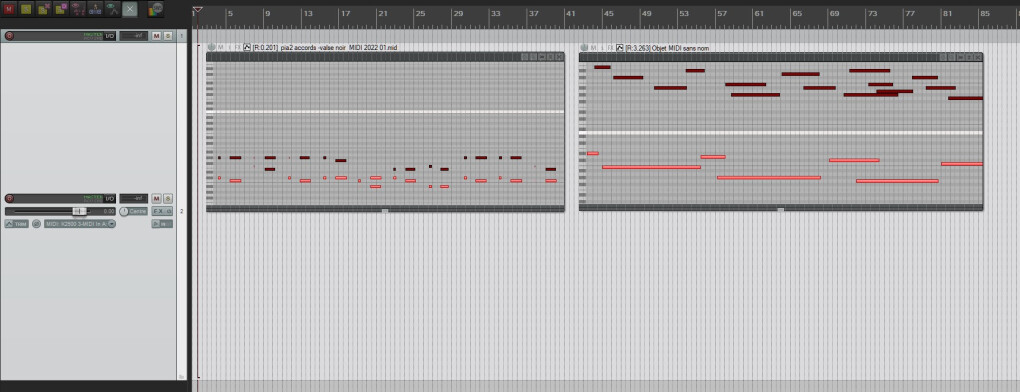Click the 'in' input button on track 2

point(162,224)
